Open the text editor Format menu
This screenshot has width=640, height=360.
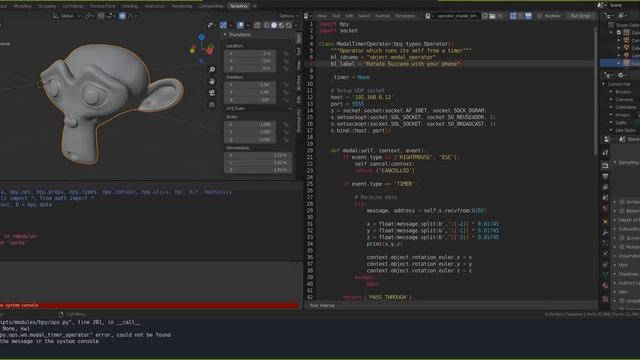coord(382,16)
